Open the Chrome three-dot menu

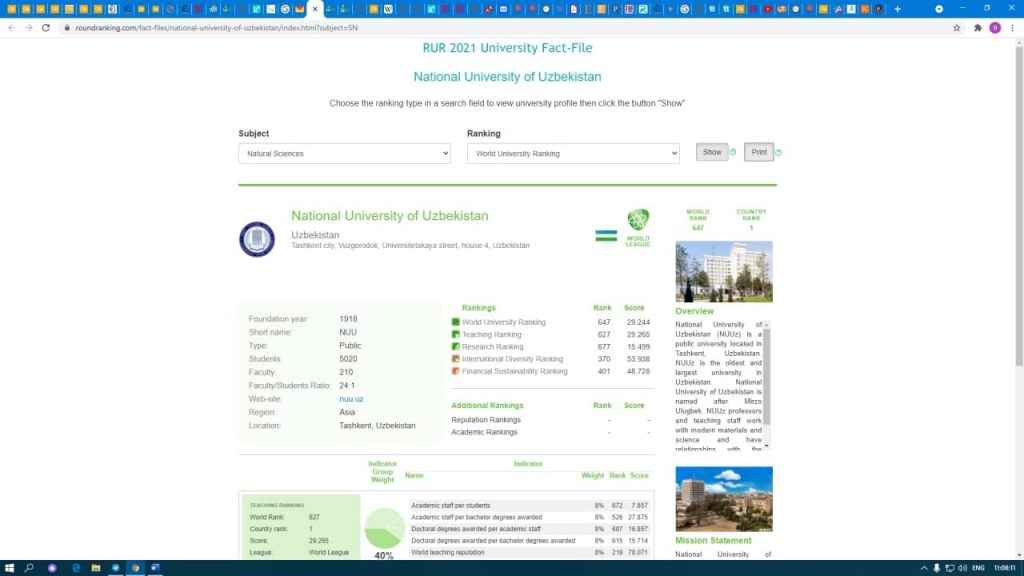tap(1012, 28)
